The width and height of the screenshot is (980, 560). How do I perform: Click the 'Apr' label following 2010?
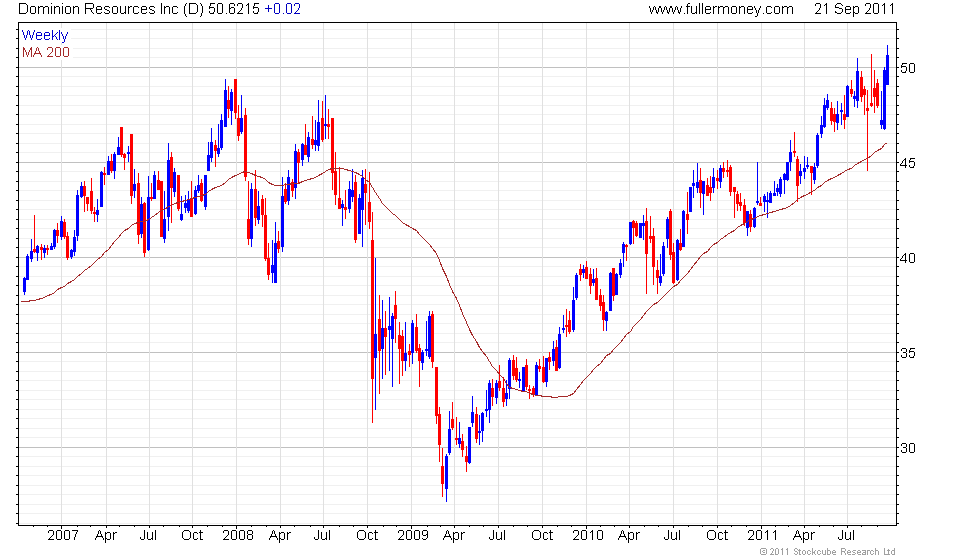coord(629,536)
